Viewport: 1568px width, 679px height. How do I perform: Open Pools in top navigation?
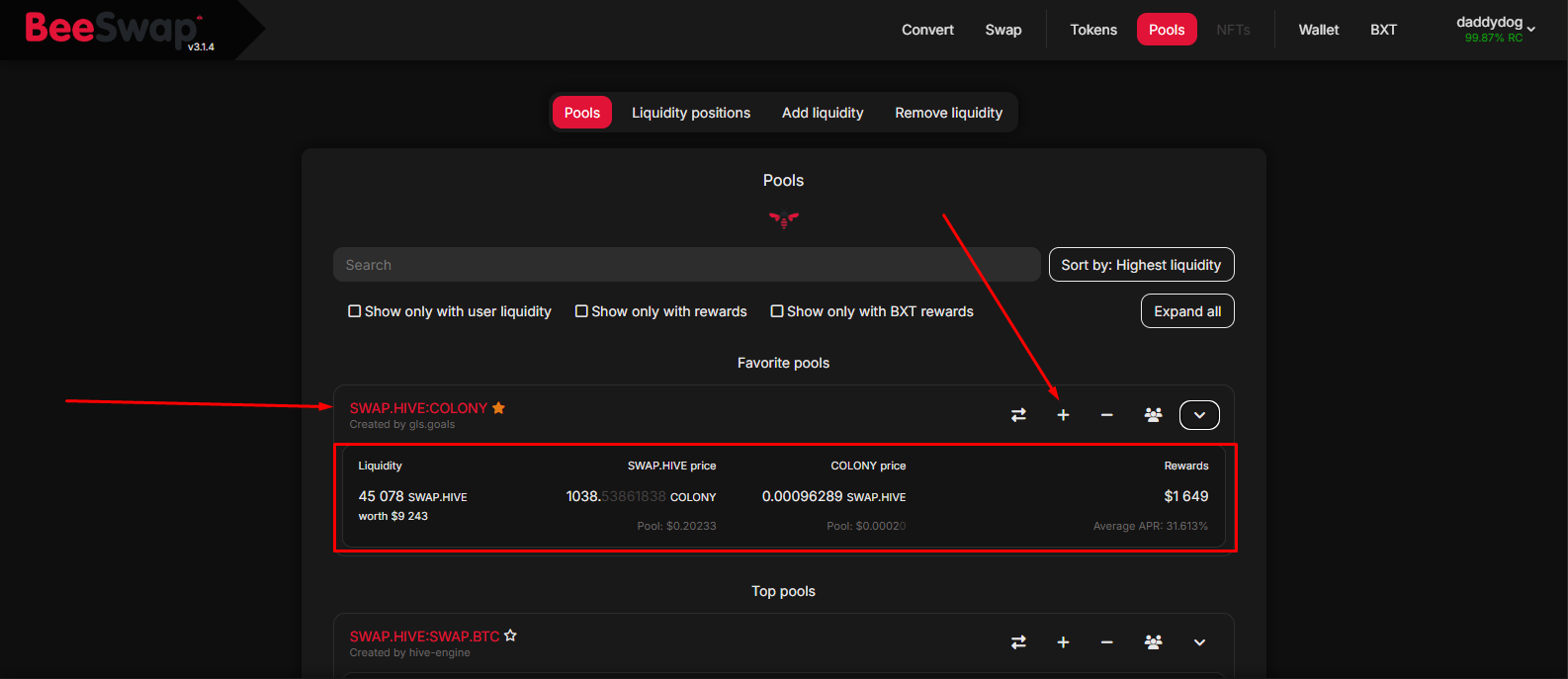point(1167,30)
